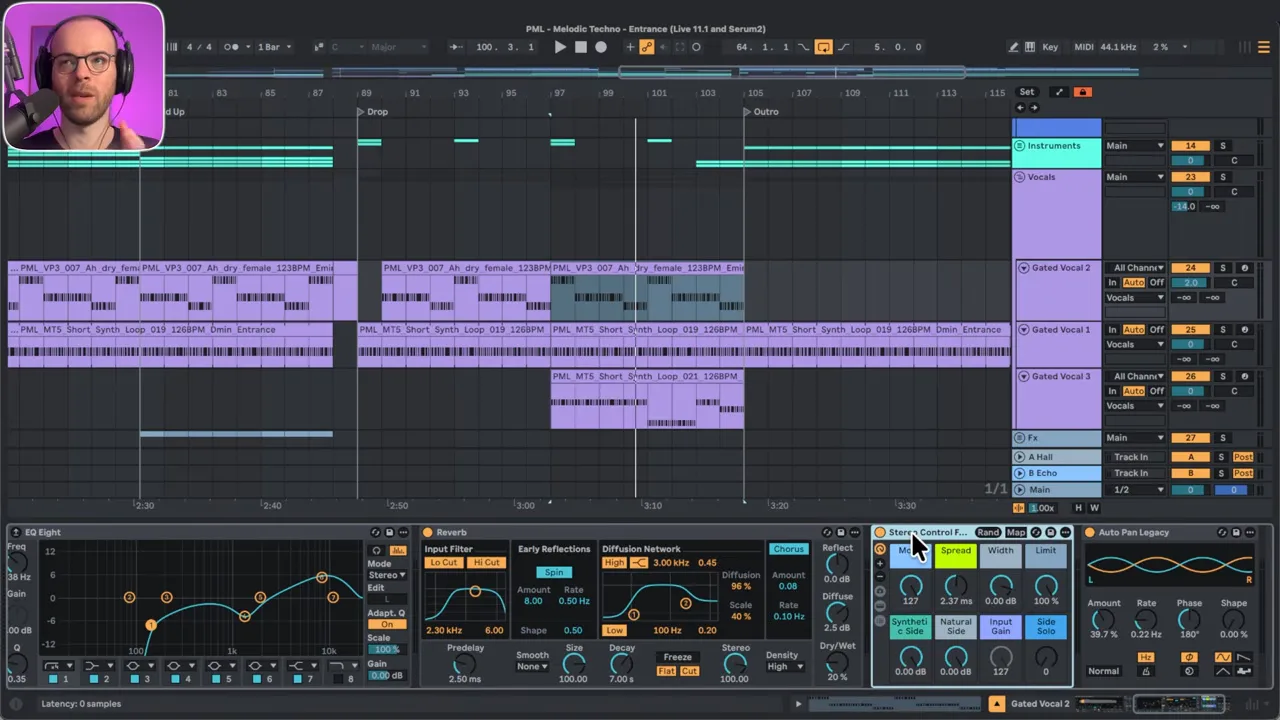Collapse the Gated Vocal 3 track
Screen dimensions: 1280x720
[1023, 376]
